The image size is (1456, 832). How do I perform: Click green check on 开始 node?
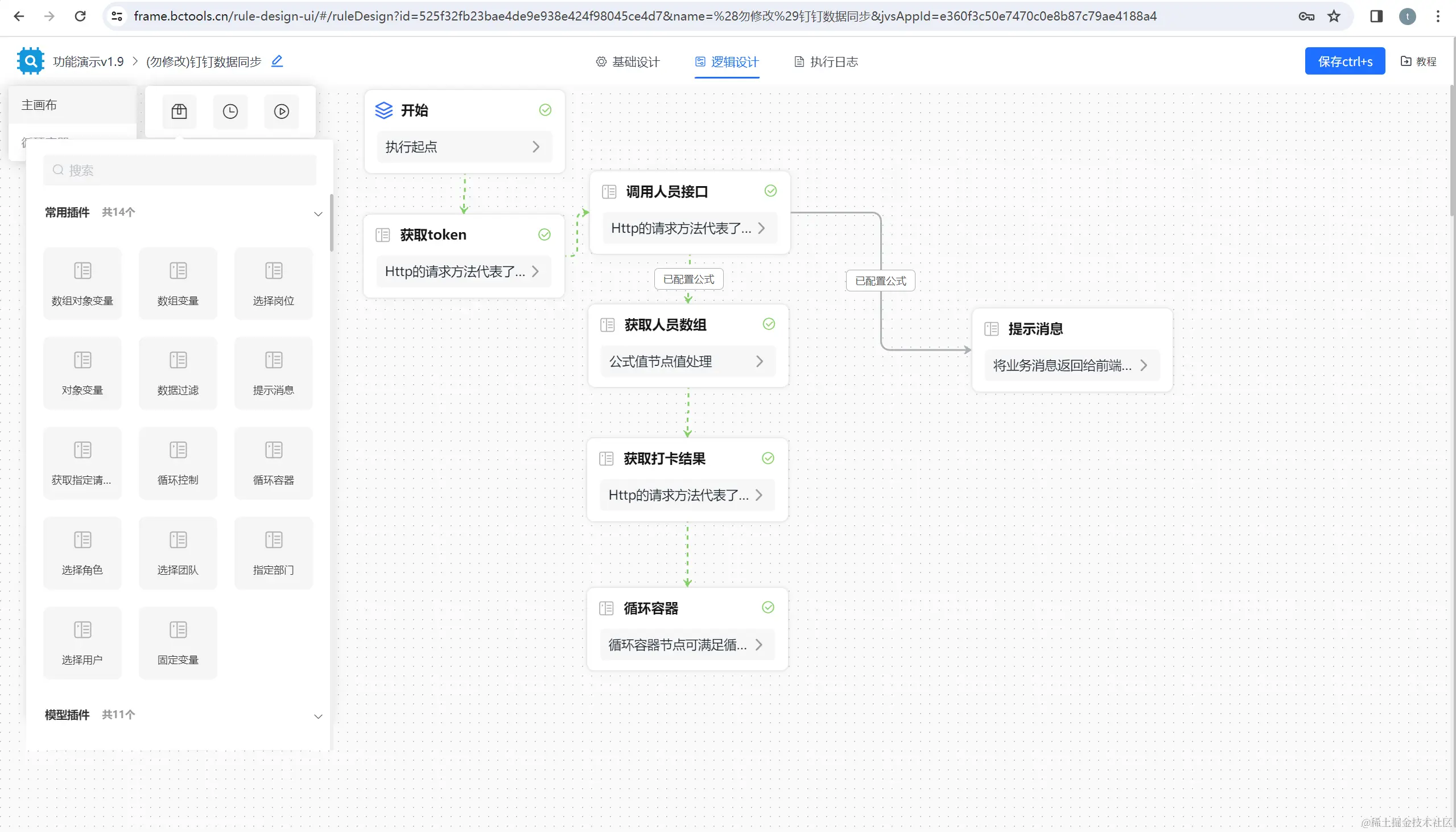546,110
